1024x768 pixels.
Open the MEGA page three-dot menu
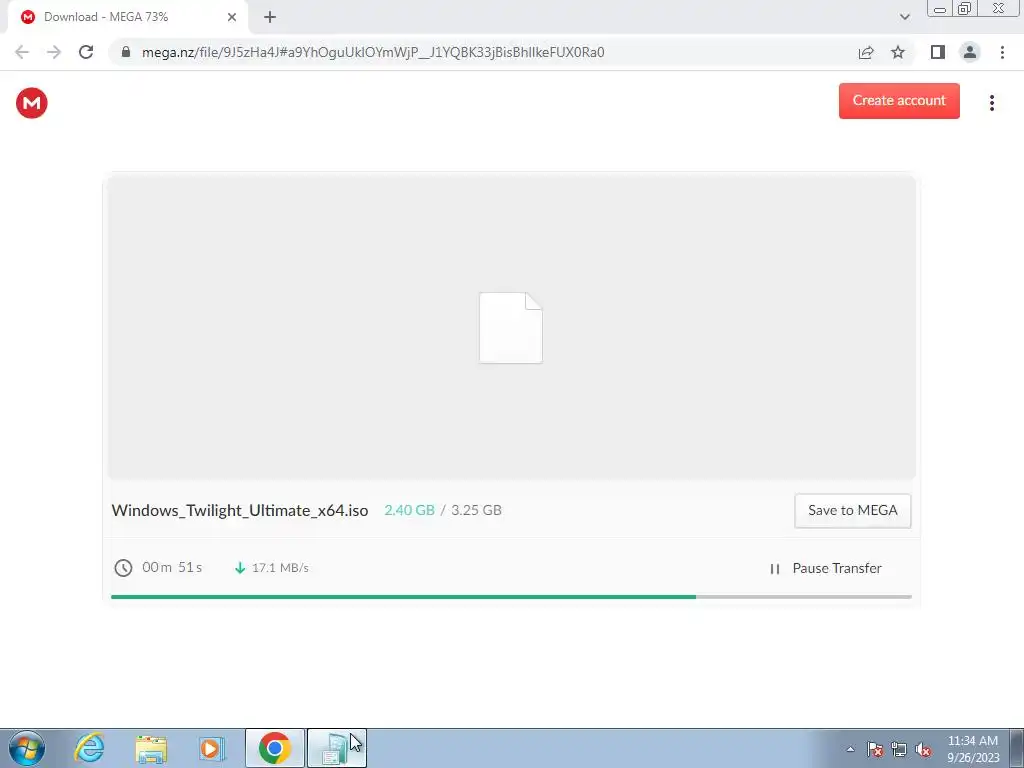[x=991, y=103]
